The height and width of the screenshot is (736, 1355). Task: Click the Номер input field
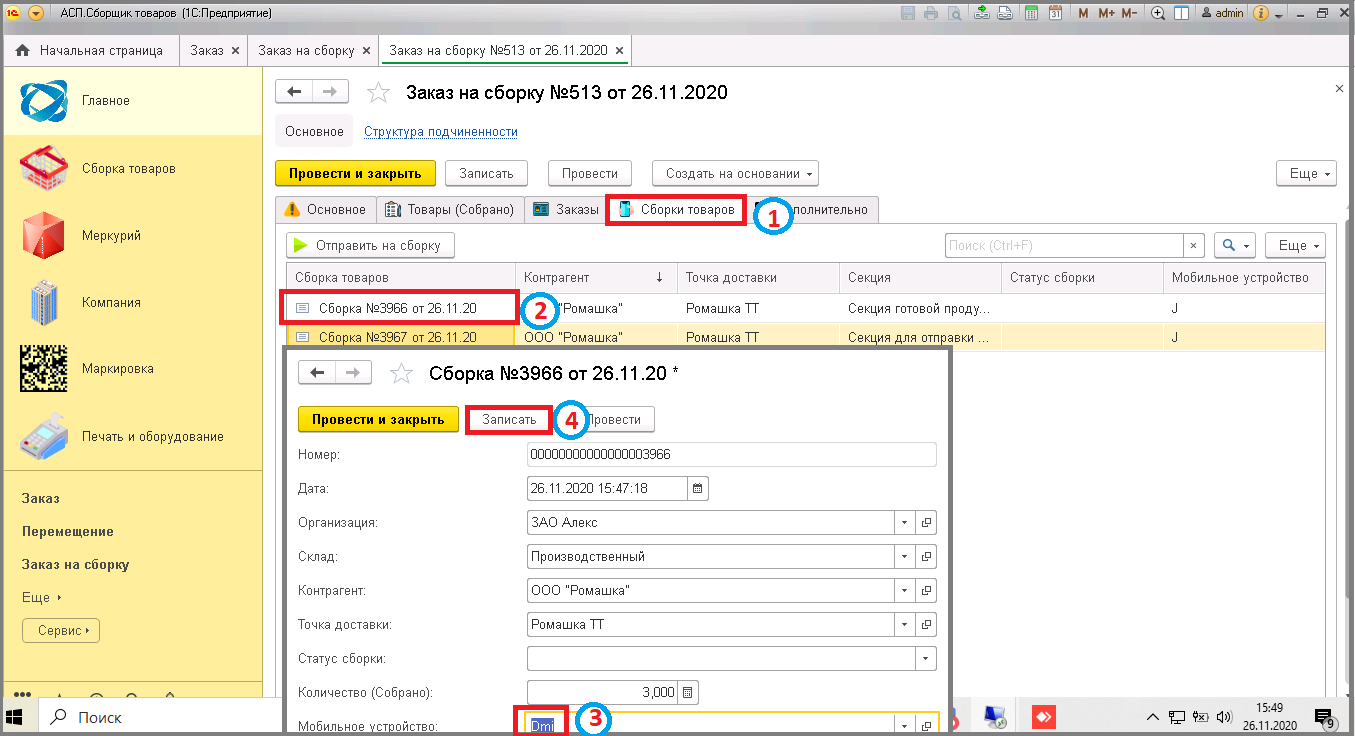pyautogui.click(x=732, y=455)
